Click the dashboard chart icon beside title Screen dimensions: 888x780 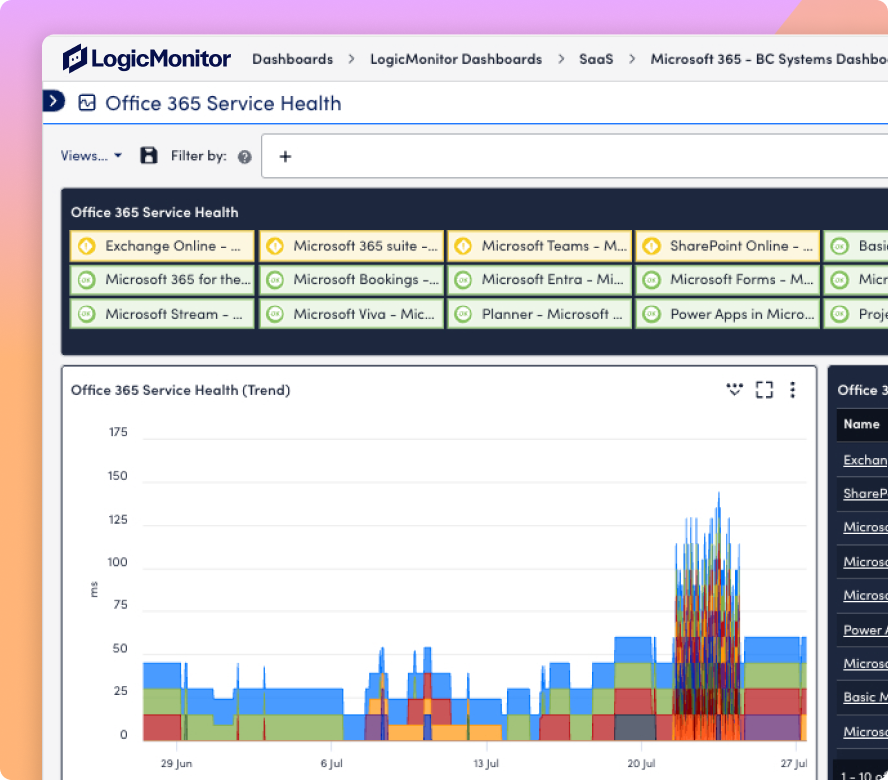click(87, 103)
